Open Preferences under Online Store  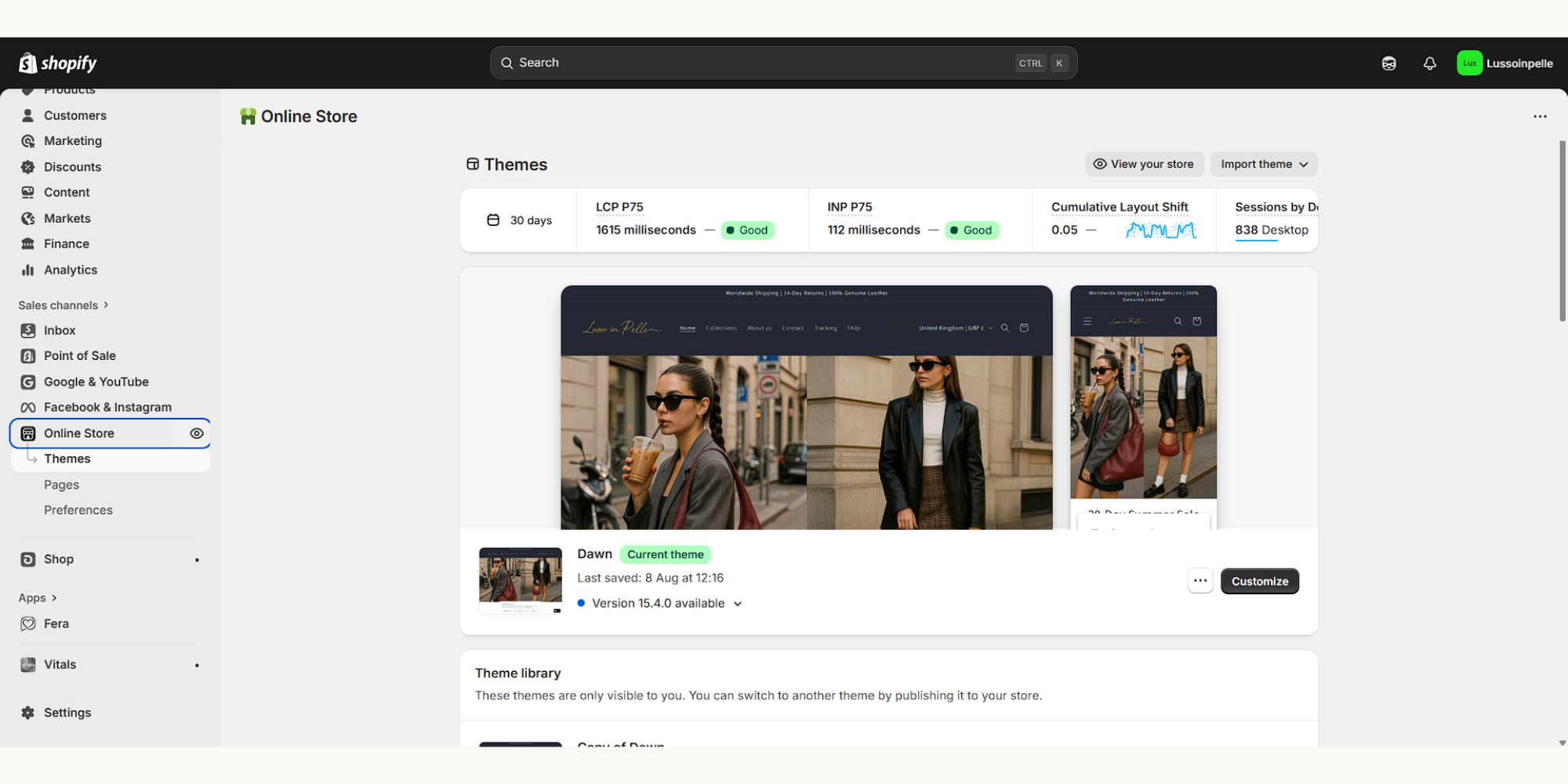tap(78, 510)
